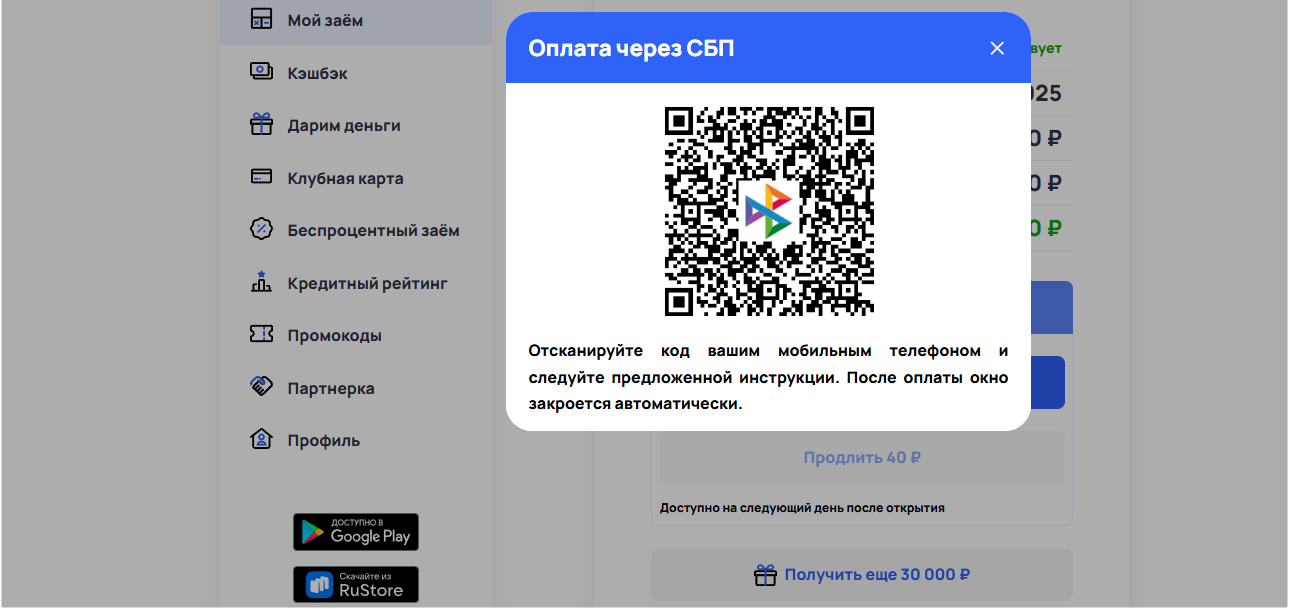Screen dimensions: 1289x609
Task: Click the Клубная карта card icon
Action: pos(261,177)
